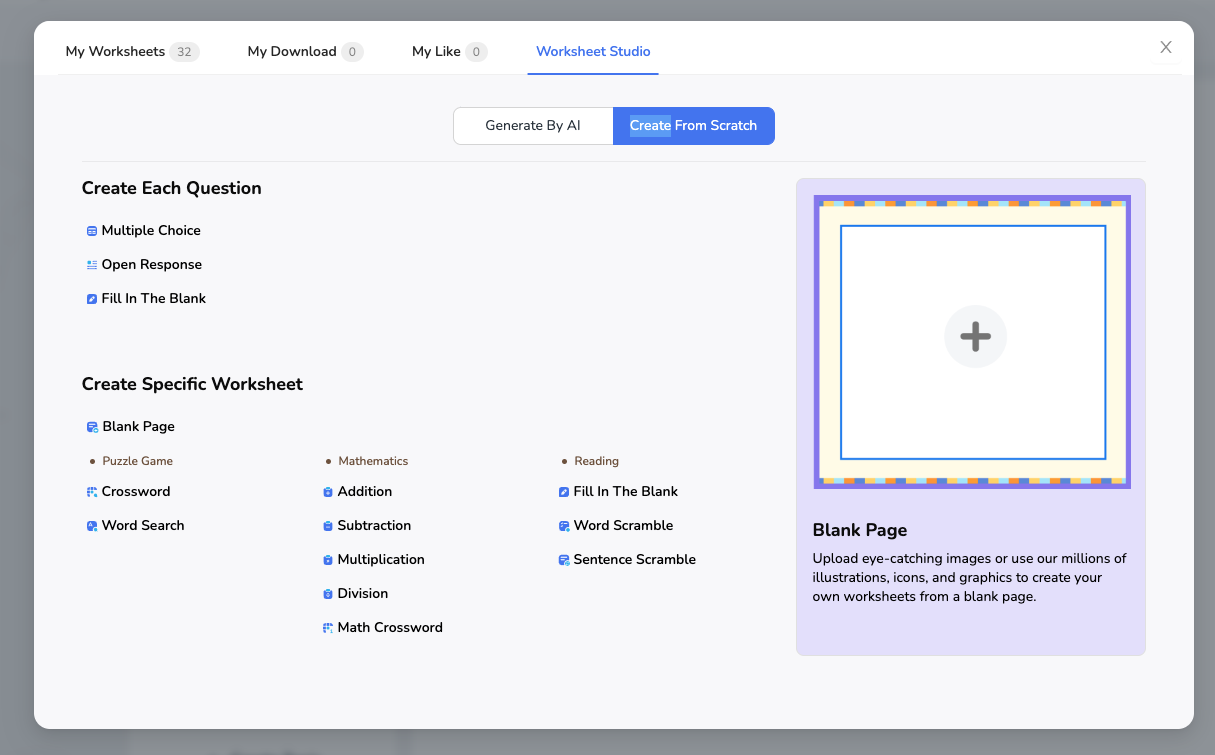Click the plus icon in the preview card
The image size is (1215, 755).
point(975,337)
